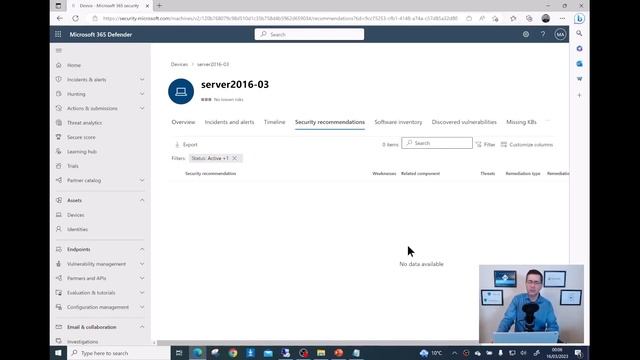Open Investigations in sidebar

pyautogui.click(x=82, y=342)
